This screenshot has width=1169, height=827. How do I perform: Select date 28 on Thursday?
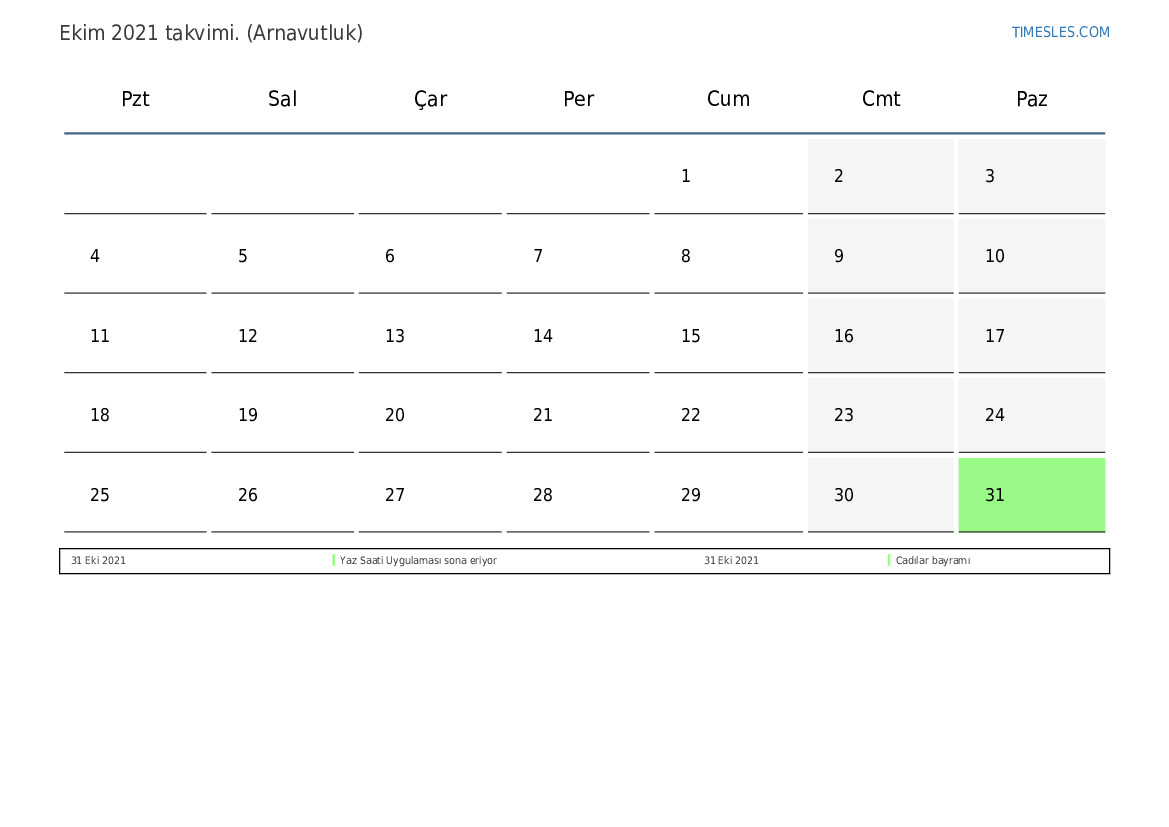[578, 495]
